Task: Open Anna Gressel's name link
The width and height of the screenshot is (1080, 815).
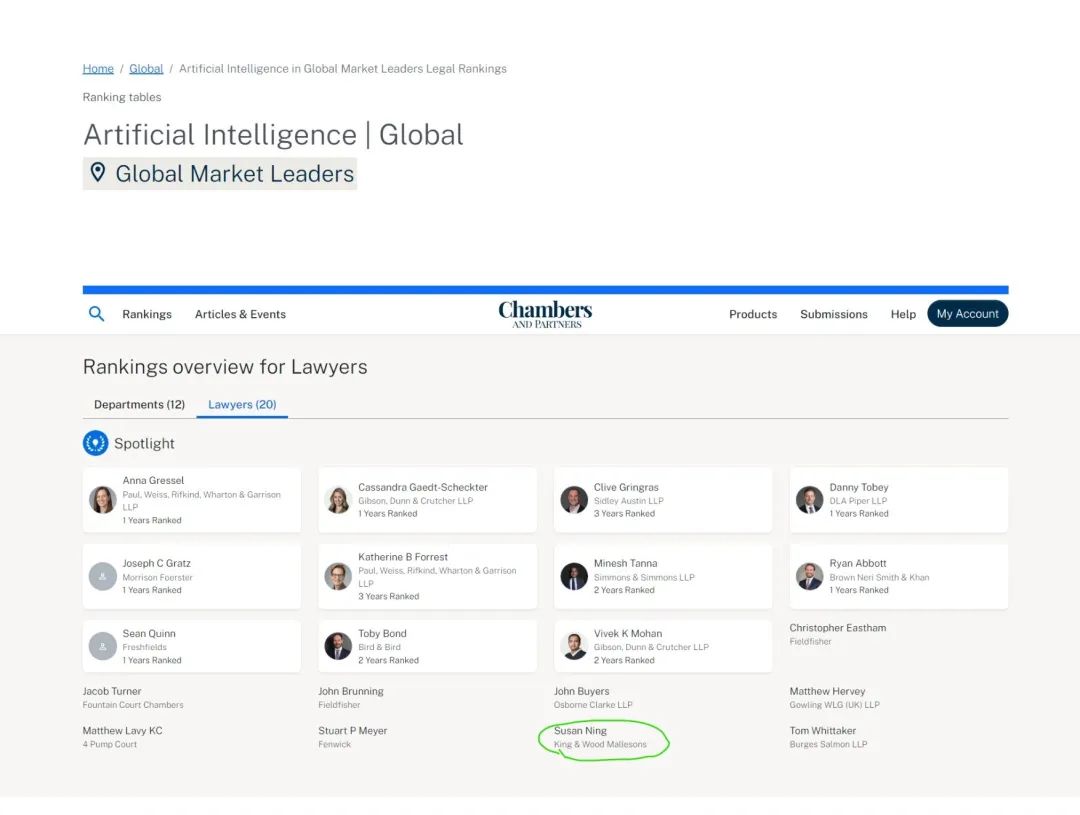Action: [153, 480]
